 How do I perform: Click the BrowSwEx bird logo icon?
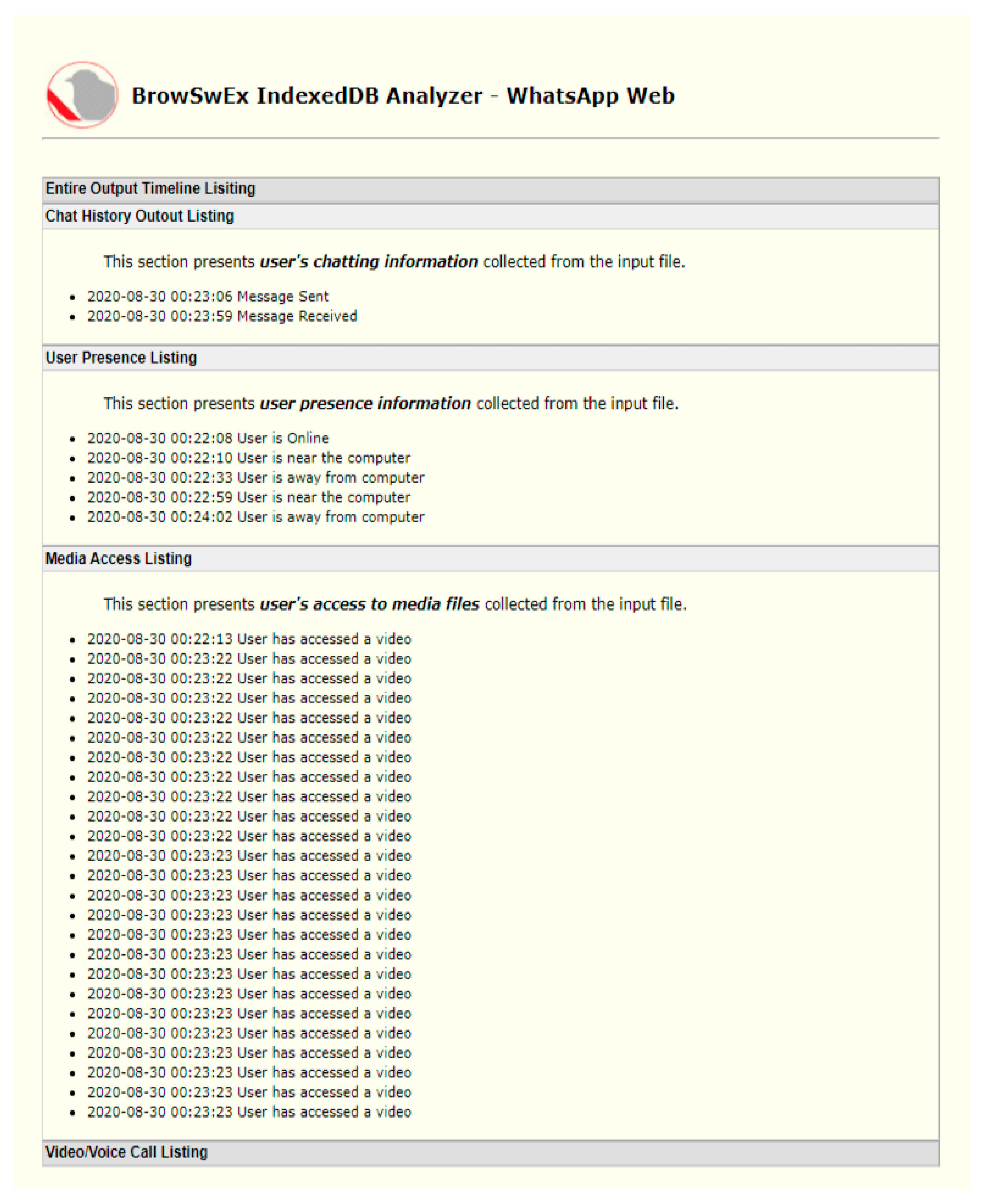point(83,95)
